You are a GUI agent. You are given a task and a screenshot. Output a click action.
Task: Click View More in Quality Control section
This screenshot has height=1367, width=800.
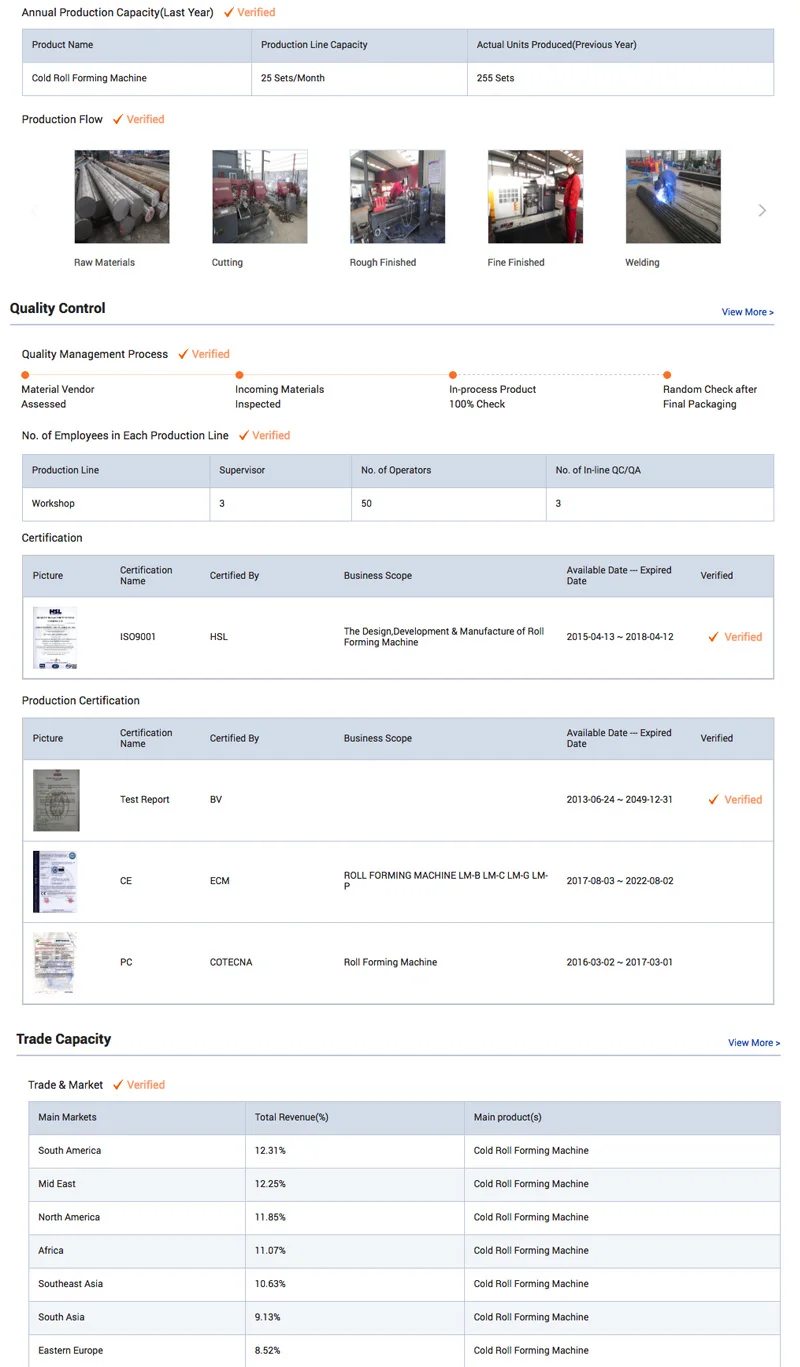tap(747, 312)
